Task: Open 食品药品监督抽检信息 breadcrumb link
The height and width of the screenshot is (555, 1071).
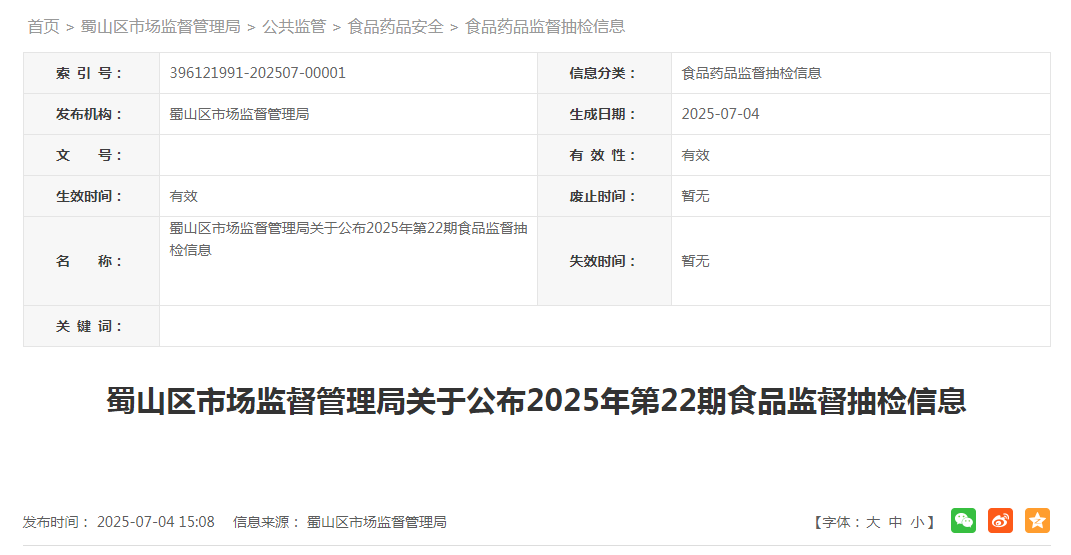Action: coord(545,27)
